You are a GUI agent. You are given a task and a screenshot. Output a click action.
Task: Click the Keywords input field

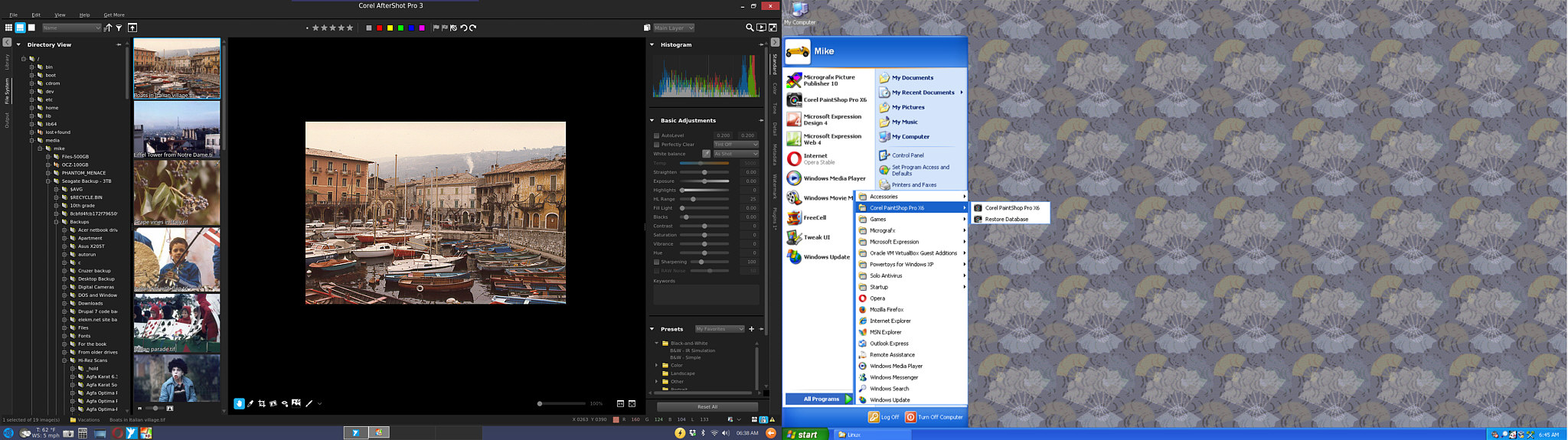pyautogui.click(x=706, y=295)
